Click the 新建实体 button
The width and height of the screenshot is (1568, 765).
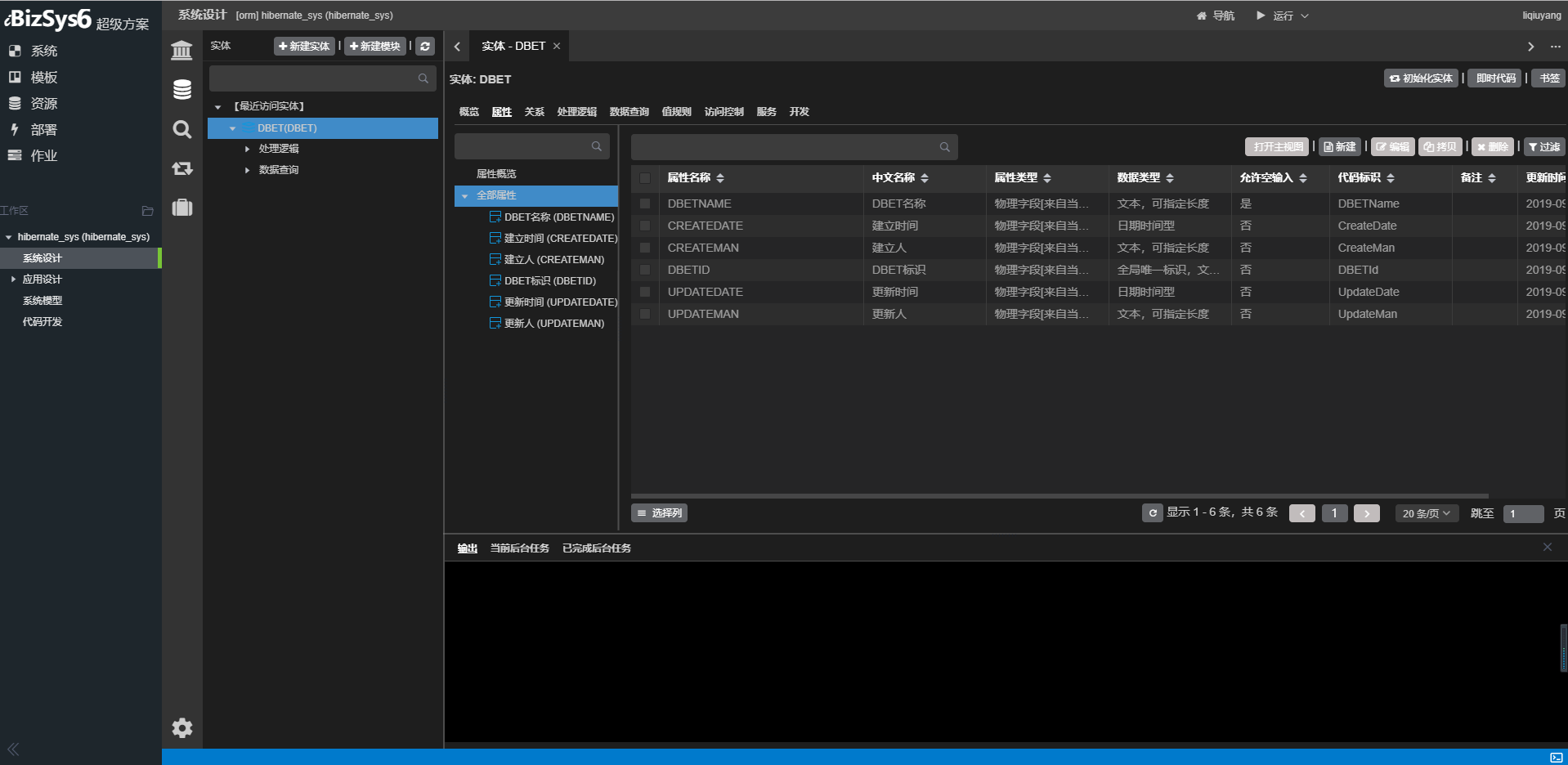pos(304,47)
